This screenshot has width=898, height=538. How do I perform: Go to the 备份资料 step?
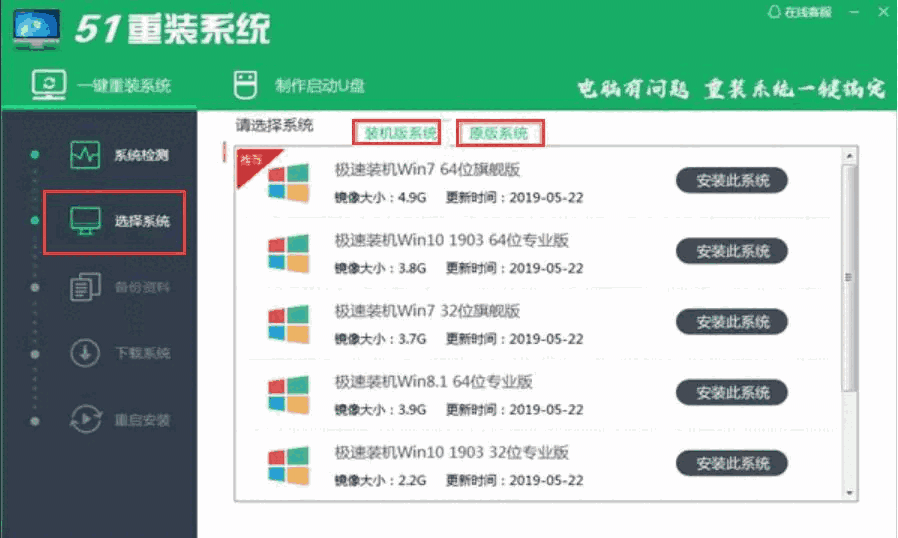click(119, 287)
